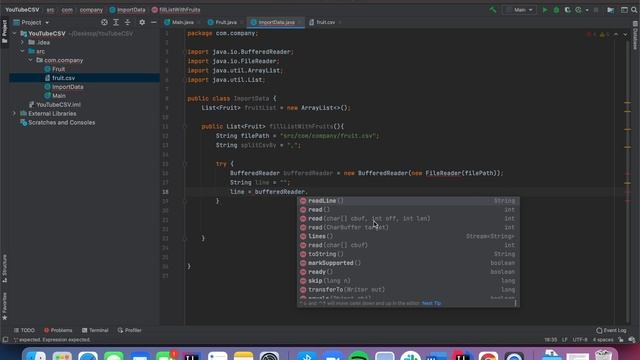This screenshot has height=360, width=640.
Task: Click the fillListWithFruits breadcrumb
Action: (176, 10)
